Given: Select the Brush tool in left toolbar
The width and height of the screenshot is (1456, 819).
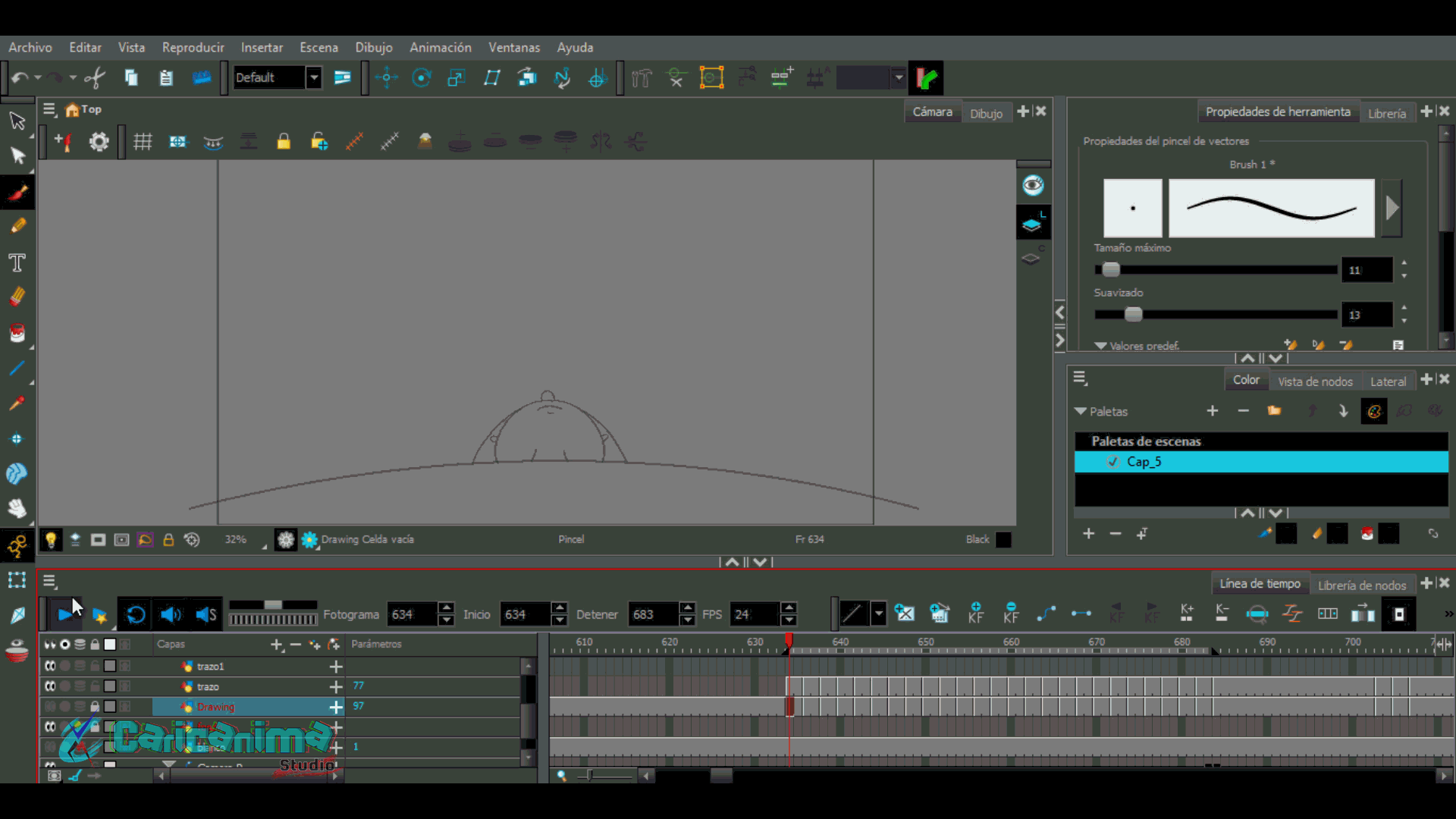Looking at the screenshot, I should [17, 193].
